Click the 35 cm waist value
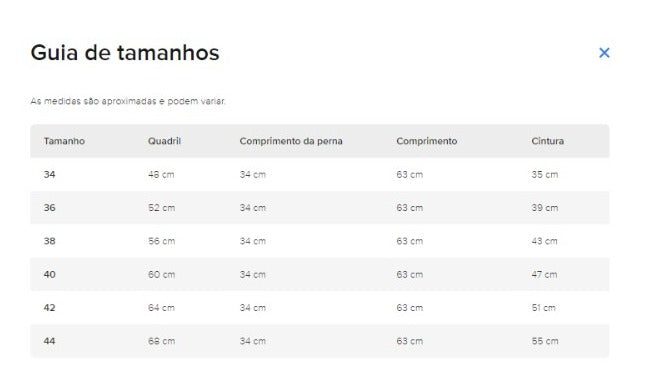This screenshot has height=381, width=649. pos(545,175)
